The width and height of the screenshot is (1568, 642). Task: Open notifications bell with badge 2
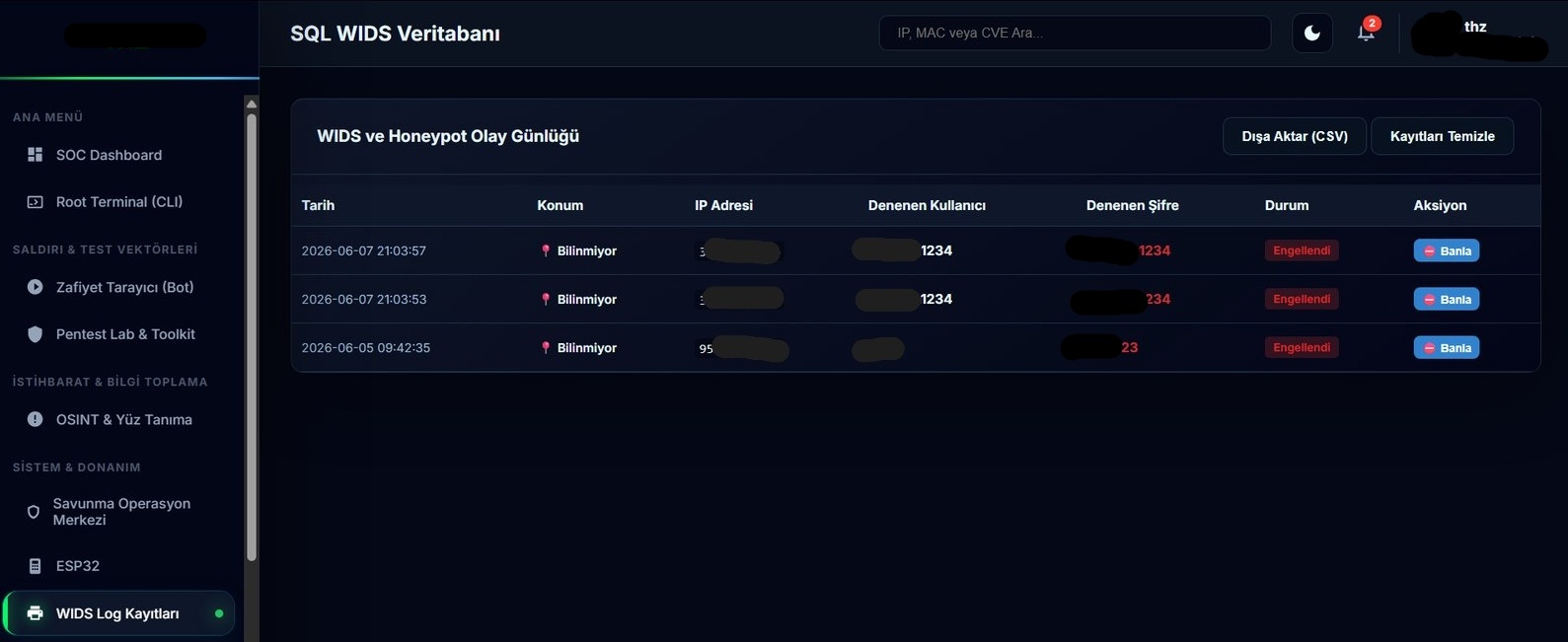coord(1366,32)
